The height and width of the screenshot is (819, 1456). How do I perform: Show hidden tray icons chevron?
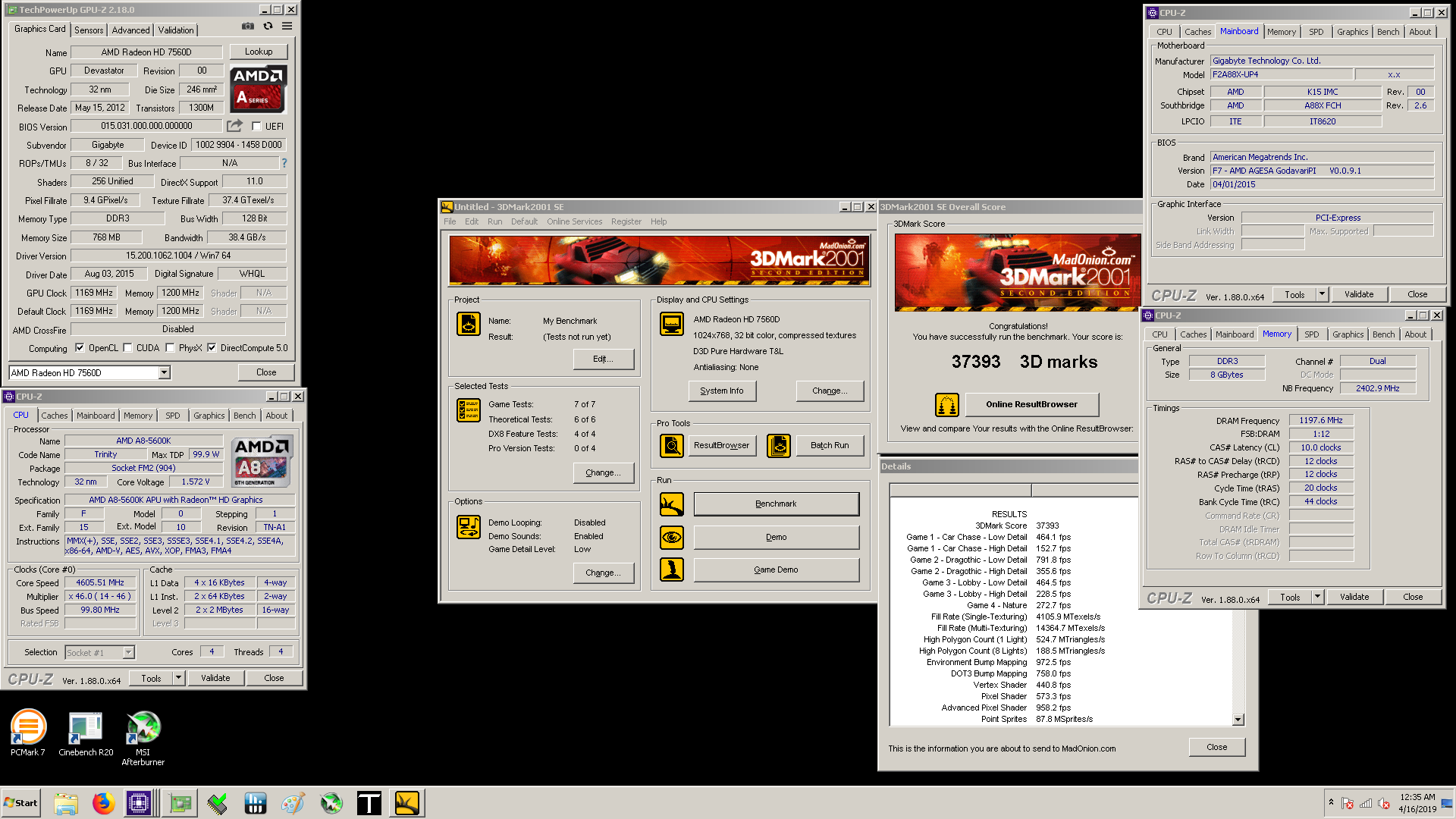click(1331, 802)
